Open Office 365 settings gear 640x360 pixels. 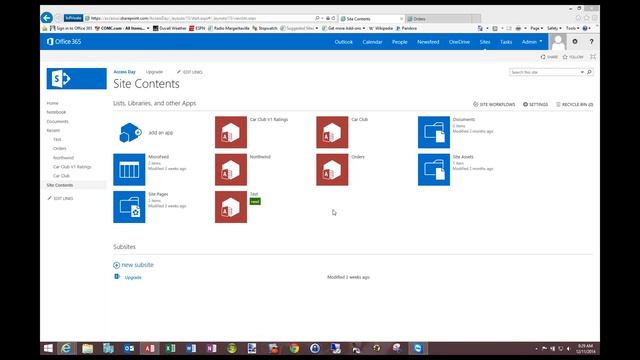[x=575, y=41]
